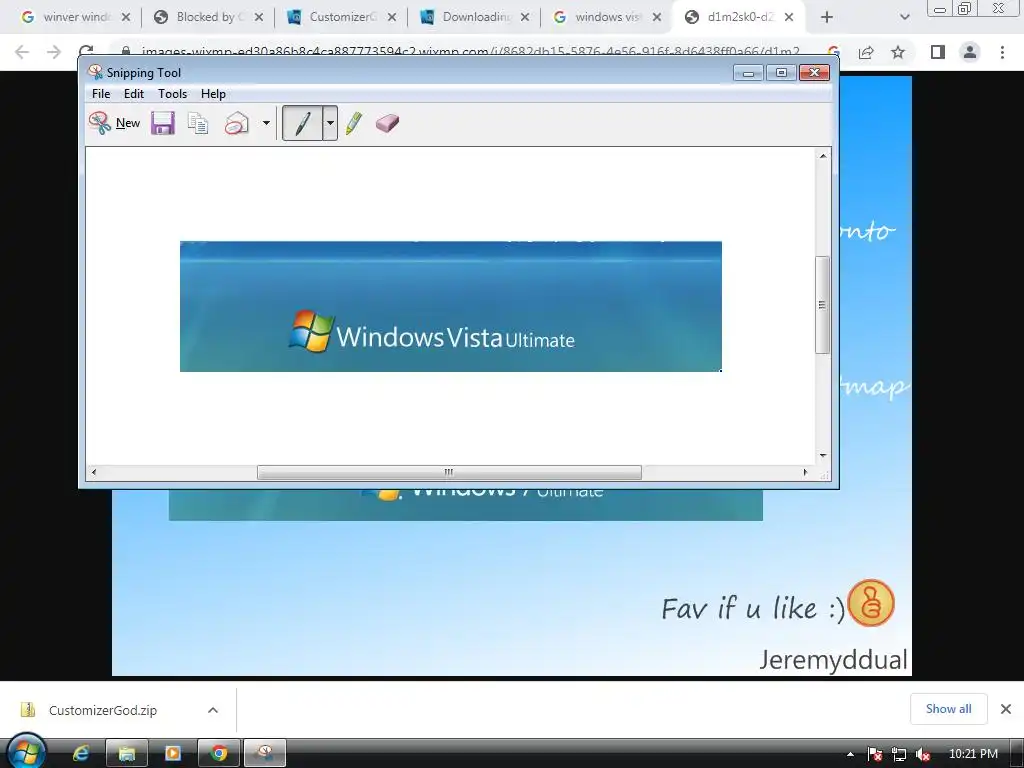Open the File menu in Snipping Tool
Viewport: 1024px width, 768px height.
pos(101,94)
